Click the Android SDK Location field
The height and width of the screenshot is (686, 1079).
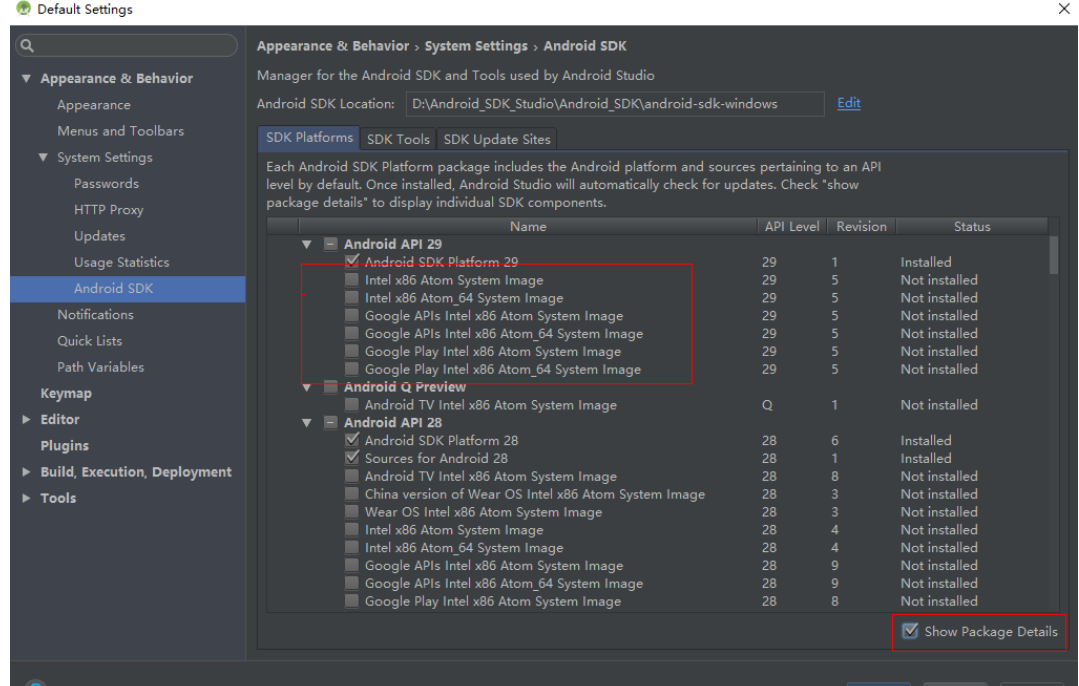(615, 104)
